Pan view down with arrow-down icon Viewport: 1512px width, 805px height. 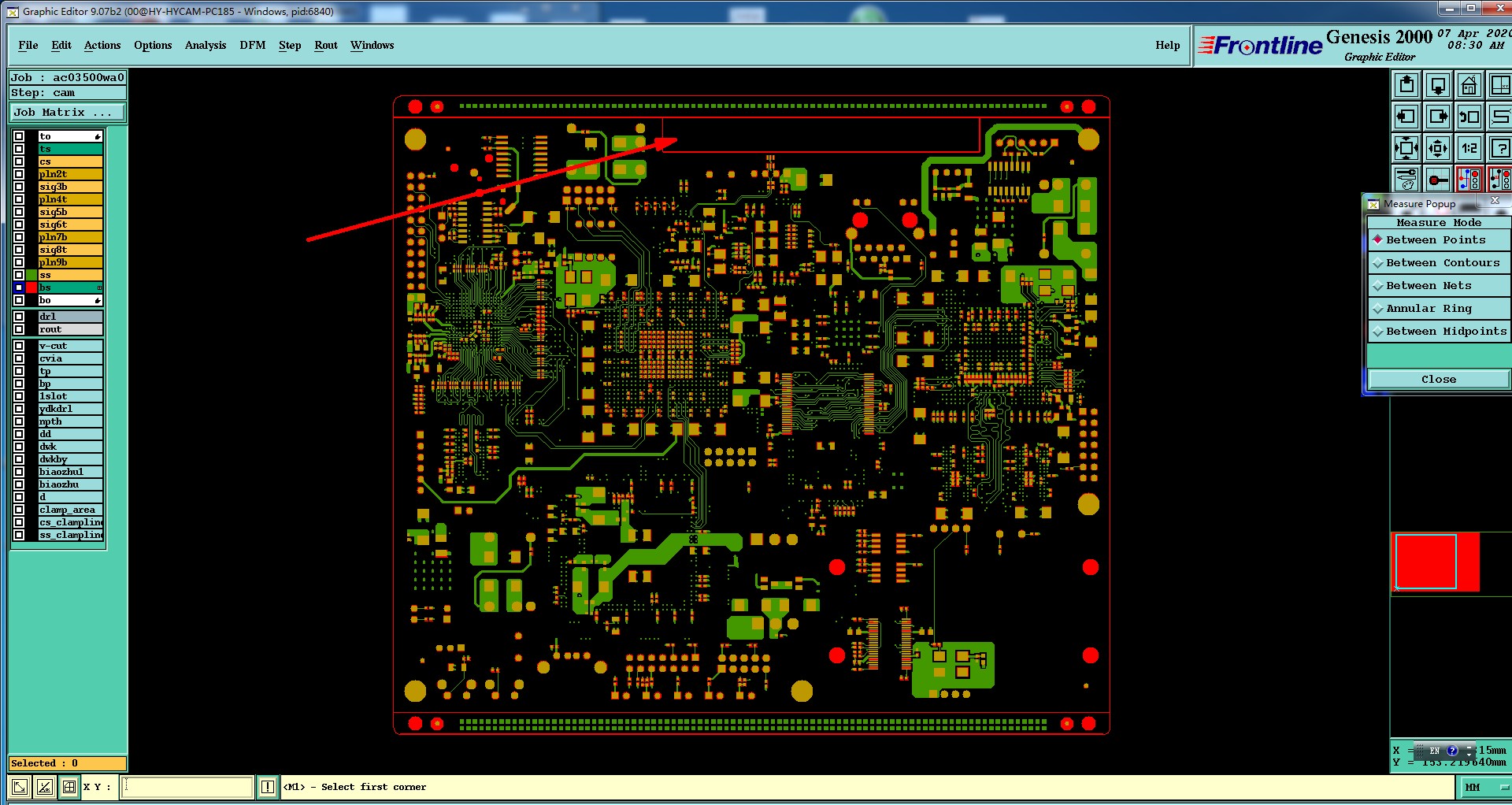point(1438,85)
